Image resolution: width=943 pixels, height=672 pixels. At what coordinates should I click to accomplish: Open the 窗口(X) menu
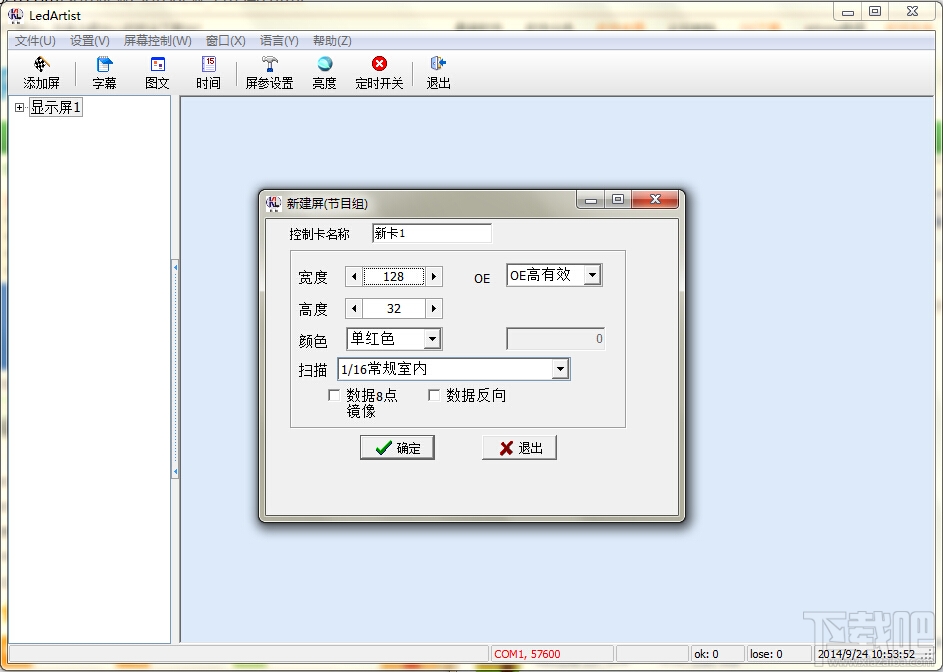(x=226, y=41)
